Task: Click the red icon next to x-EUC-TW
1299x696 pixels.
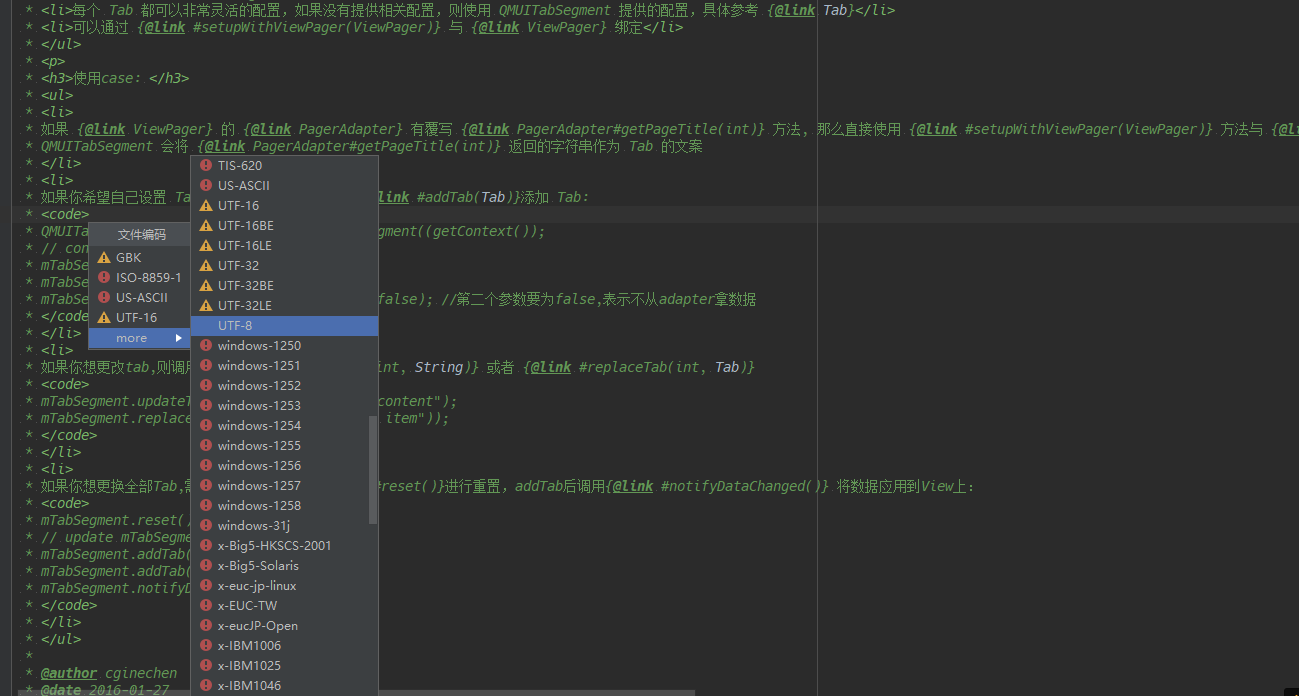Action: click(x=206, y=605)
